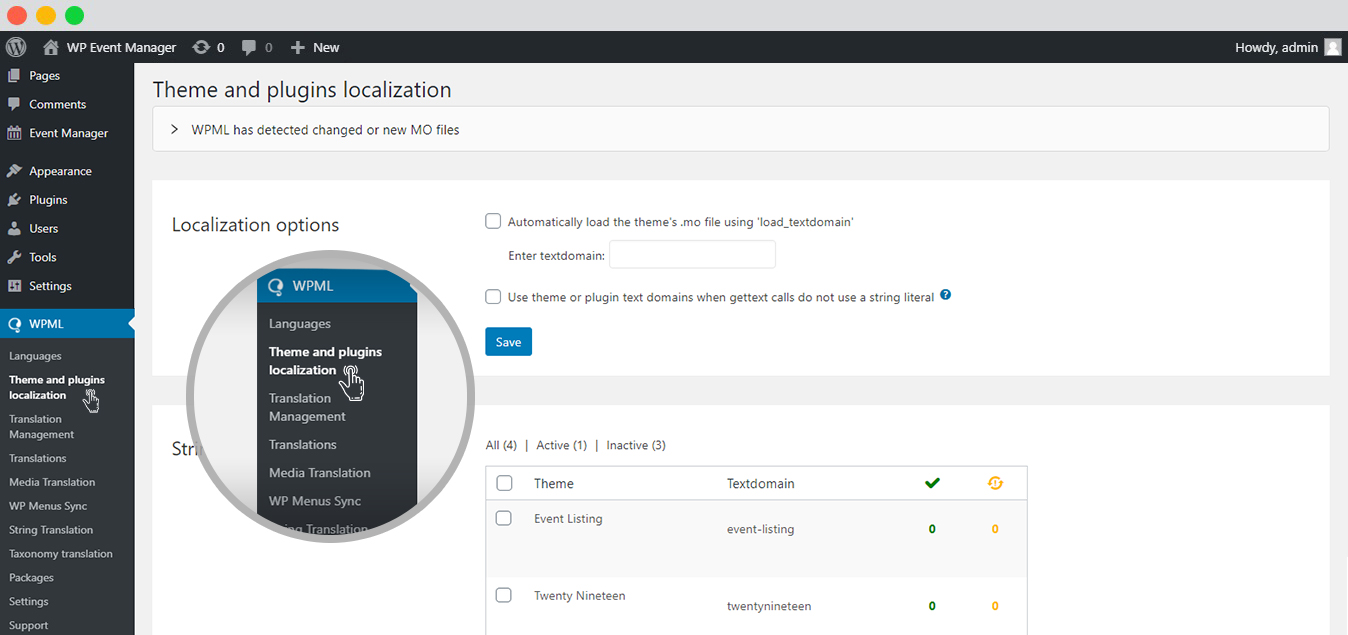Viewport: 1348px width, 635px height.
Task: Toggle use theme or plugin text domains checkbox
Action: 493,296
